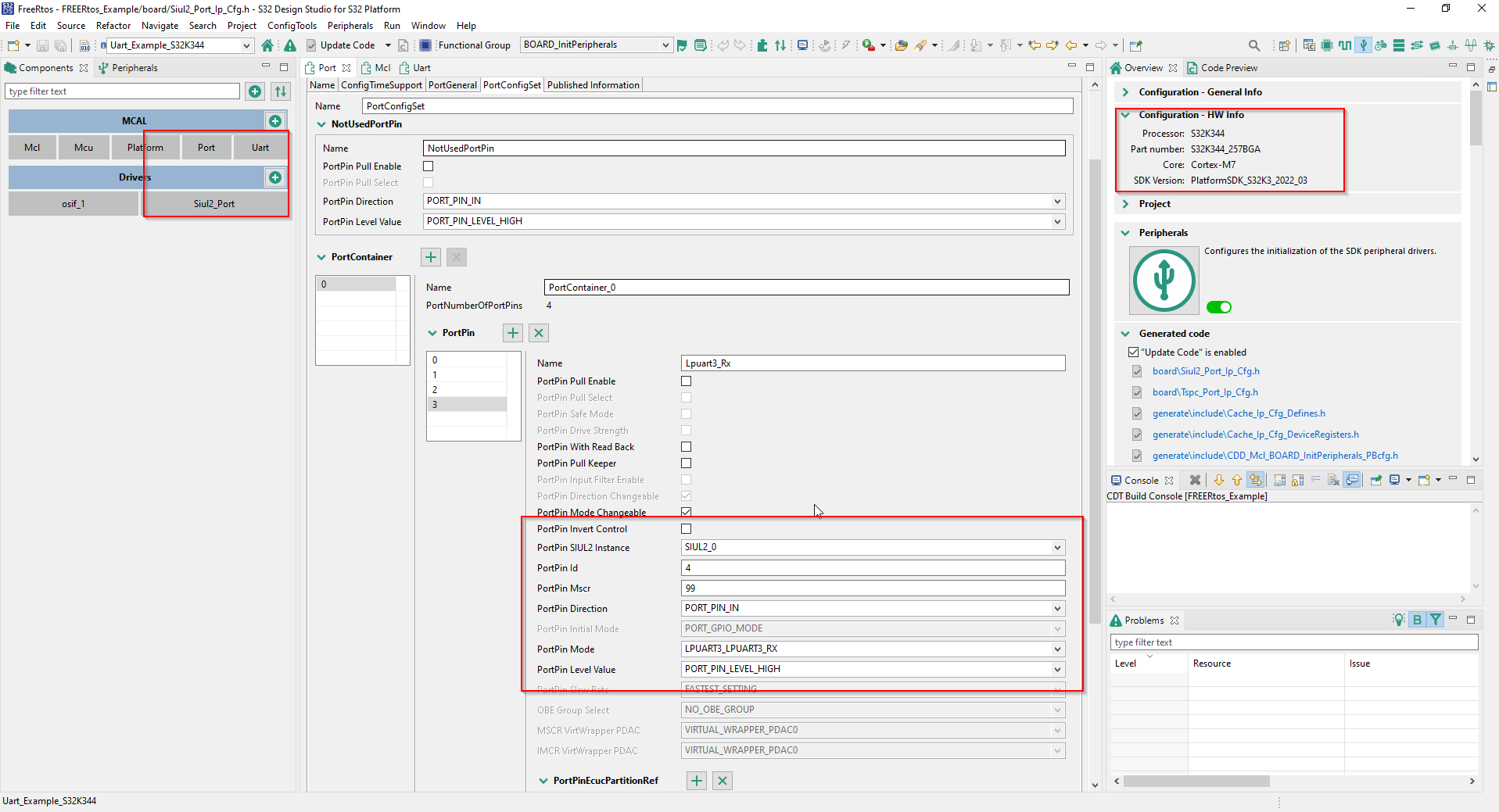
Task: Toggle PortPin With Read Back checkbox
Action: [687, 447]
